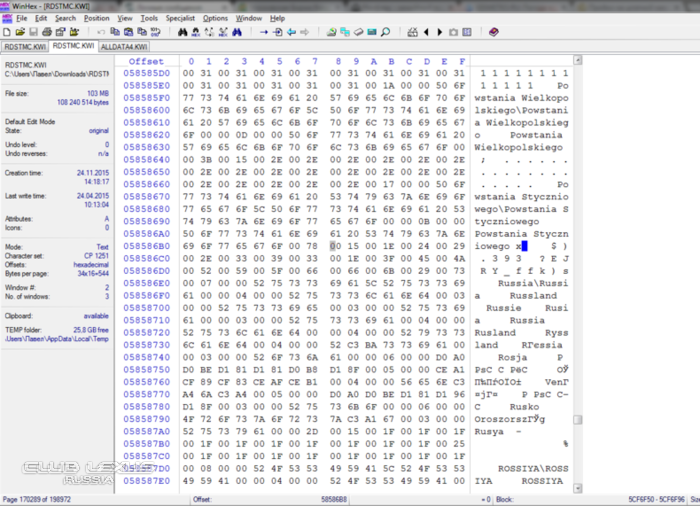Viewport: 700px width, 506px height.
Task: Click the purple Help book icon
Action: pos(493,32)
